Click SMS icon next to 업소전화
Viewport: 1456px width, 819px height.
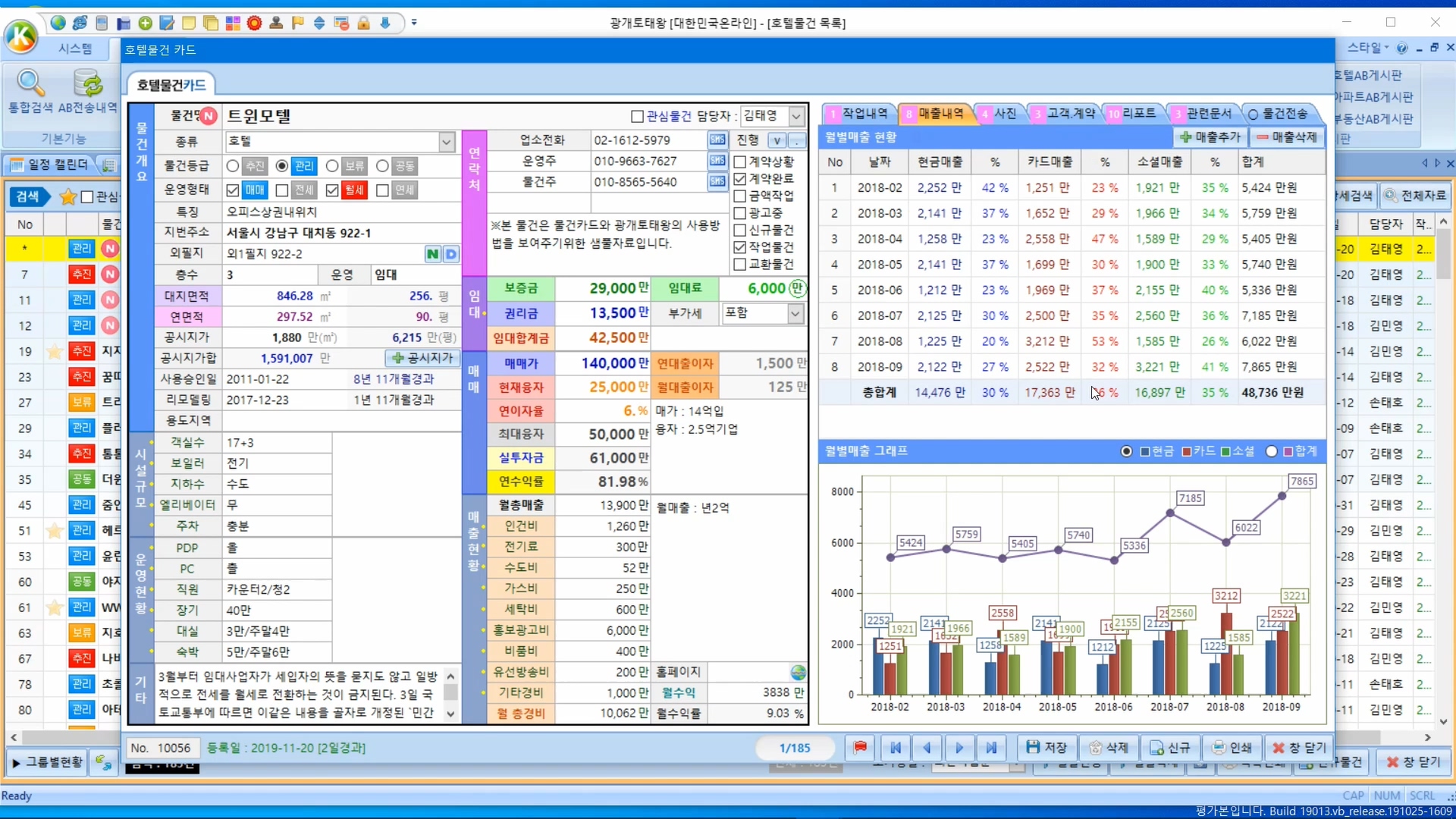[x=717, y=140]
